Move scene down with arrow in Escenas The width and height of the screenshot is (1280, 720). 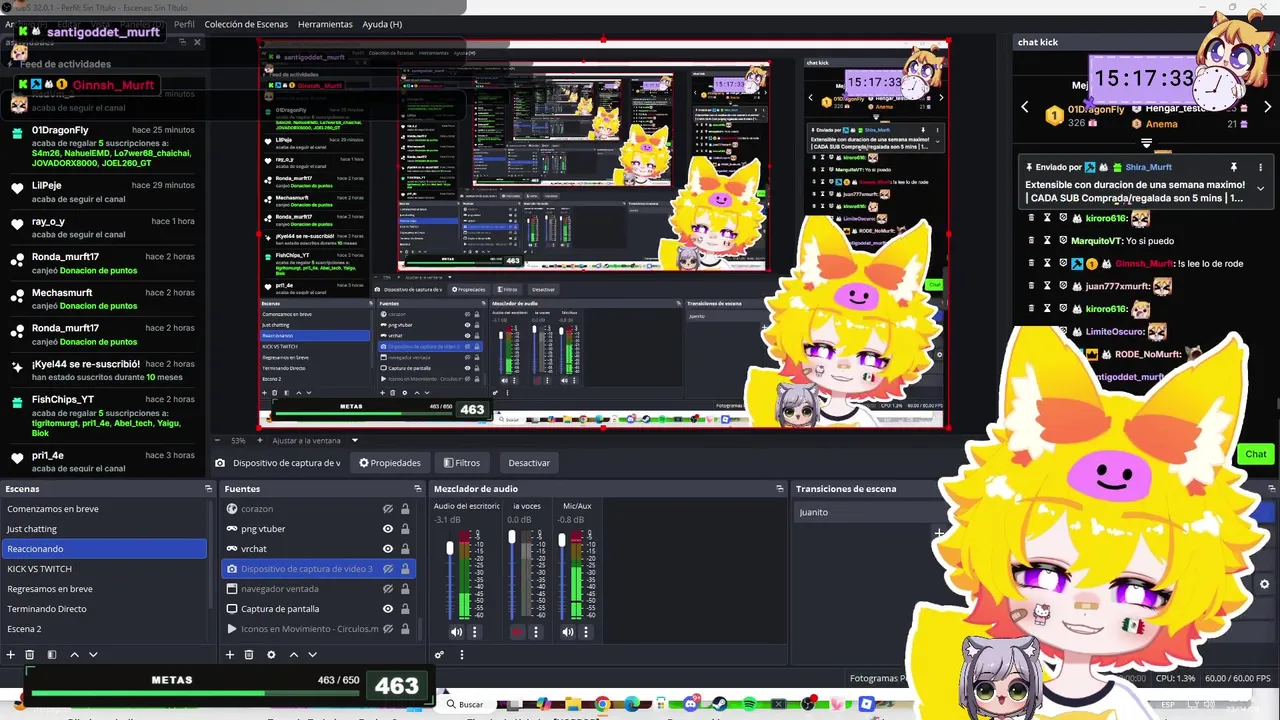point(93,655)
